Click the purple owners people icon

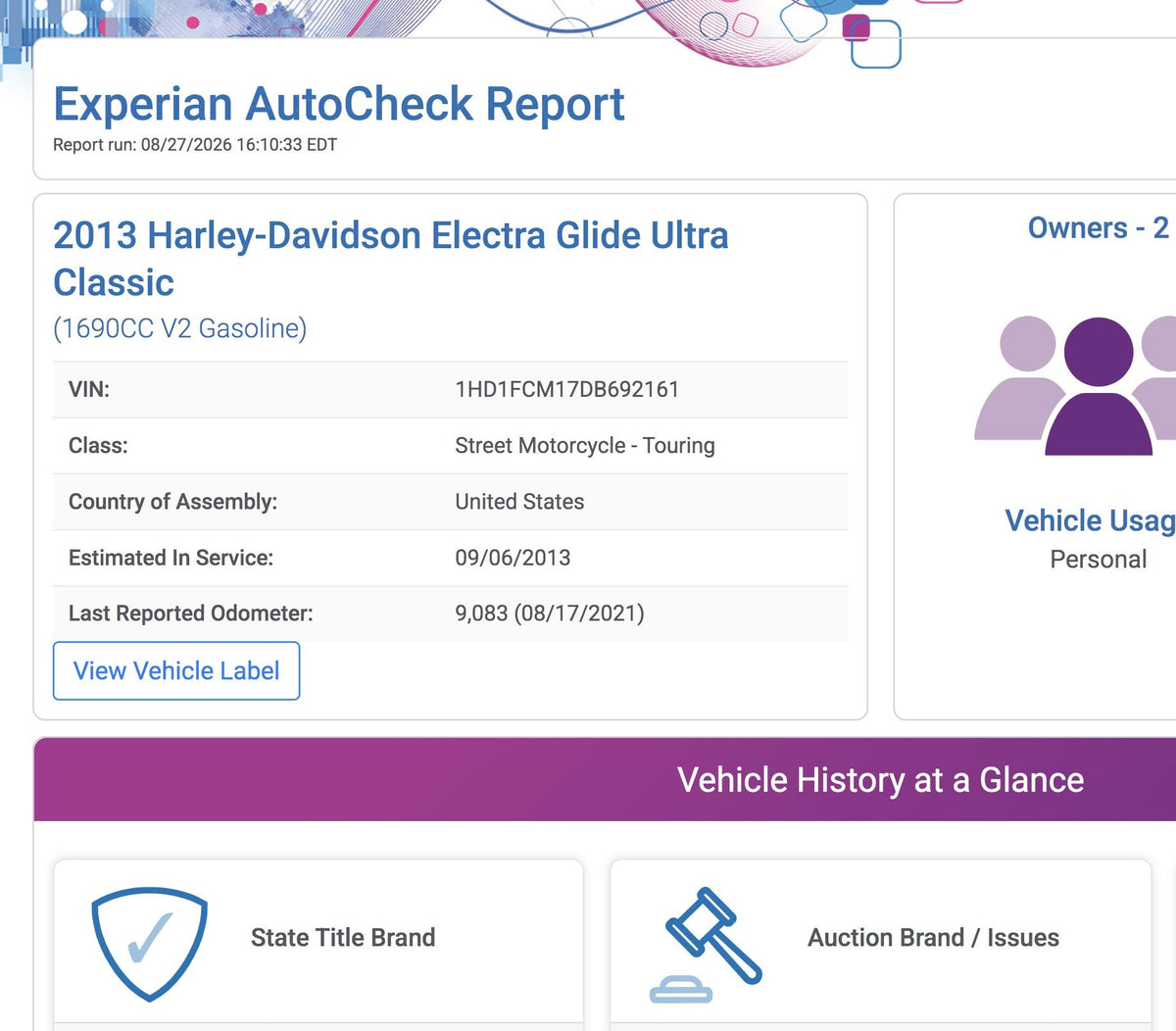coord(1076,385)
